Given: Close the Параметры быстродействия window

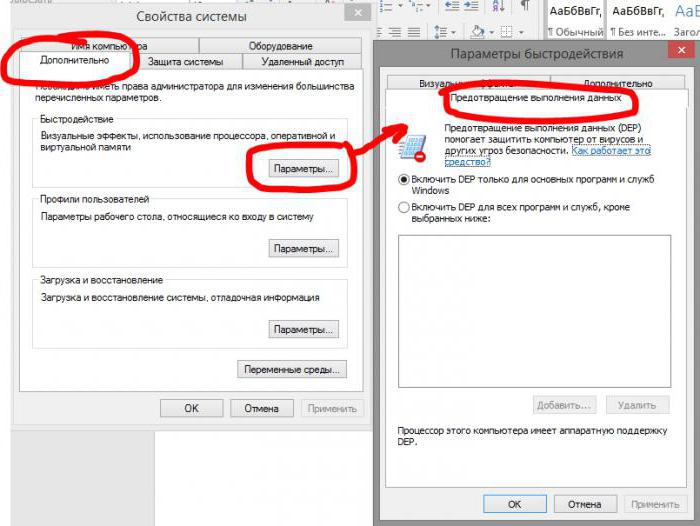Looking at the screenshot, I should pyautogui.click(x=681, y=50).
